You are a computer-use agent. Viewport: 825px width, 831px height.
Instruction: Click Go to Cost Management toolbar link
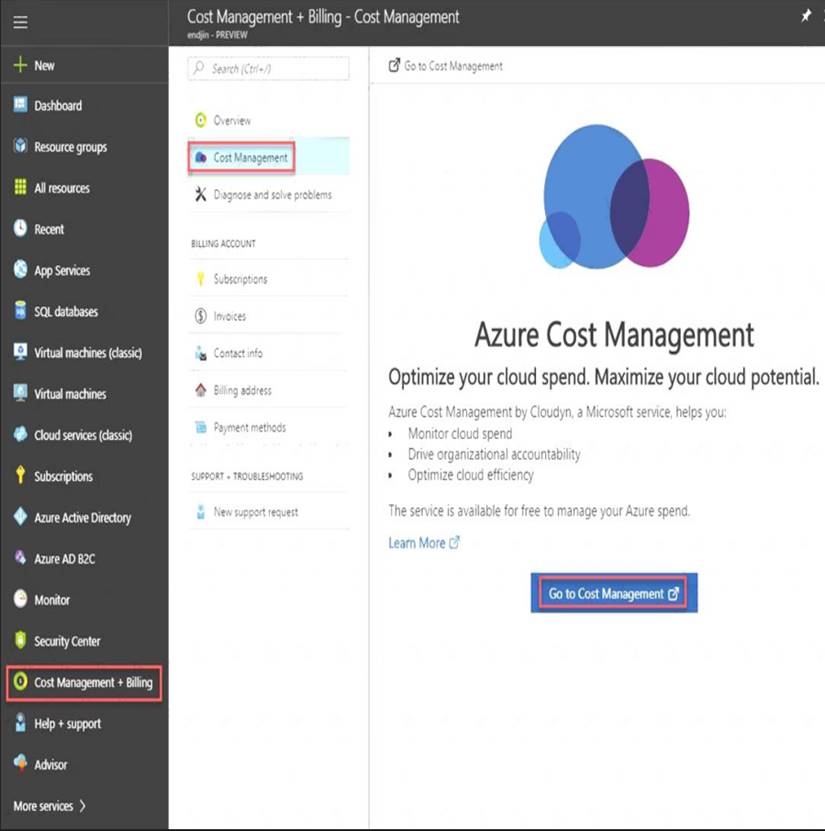(446, 66)
